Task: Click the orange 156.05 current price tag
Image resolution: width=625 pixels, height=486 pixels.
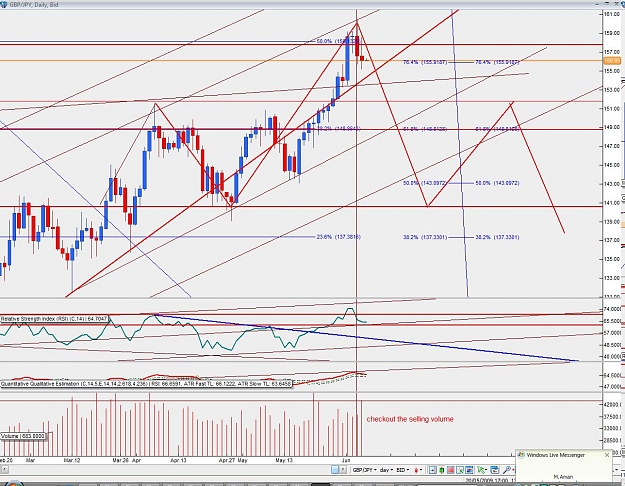Action: 612,61
